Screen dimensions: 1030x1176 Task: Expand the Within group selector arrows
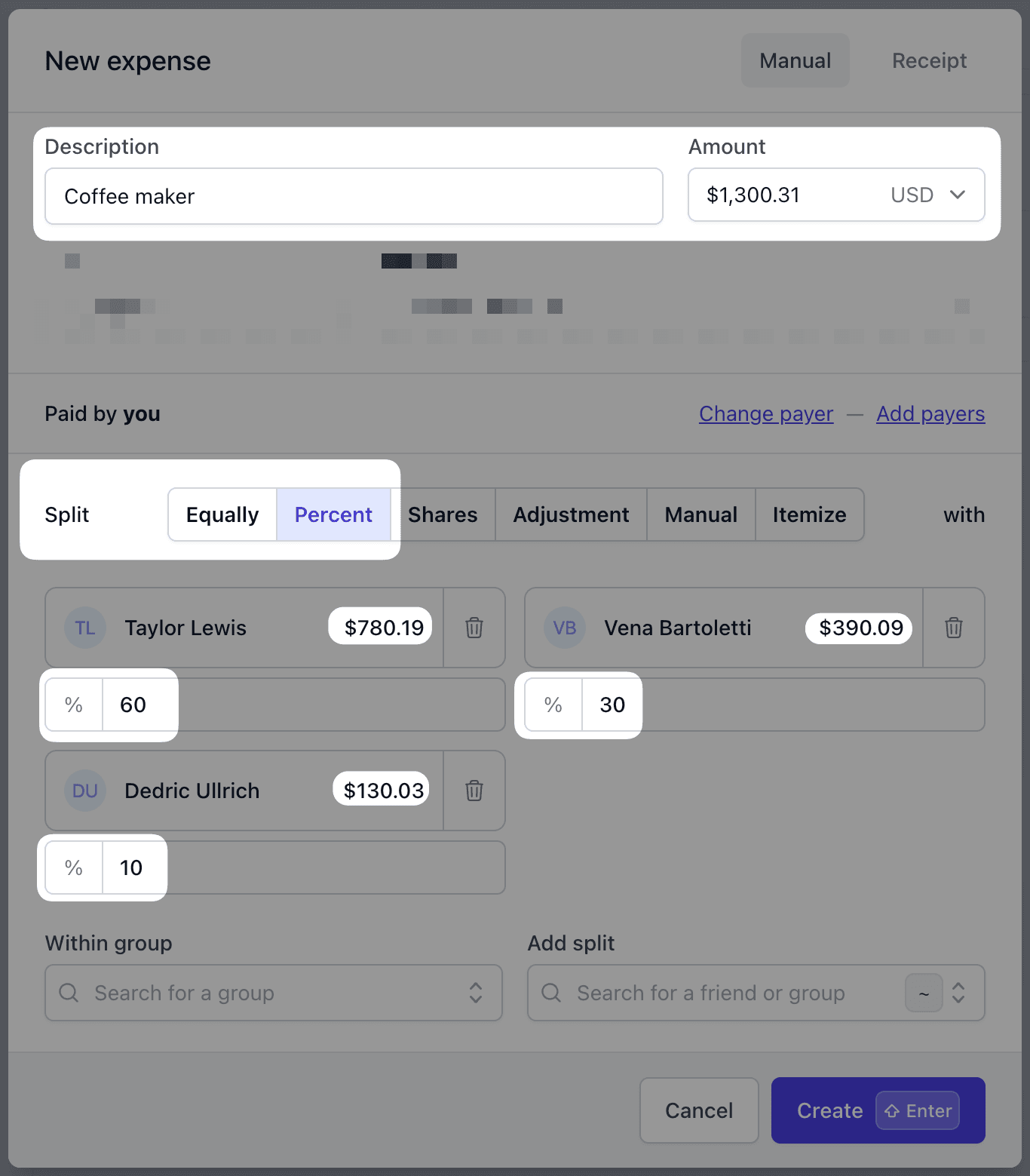[476, 993]
